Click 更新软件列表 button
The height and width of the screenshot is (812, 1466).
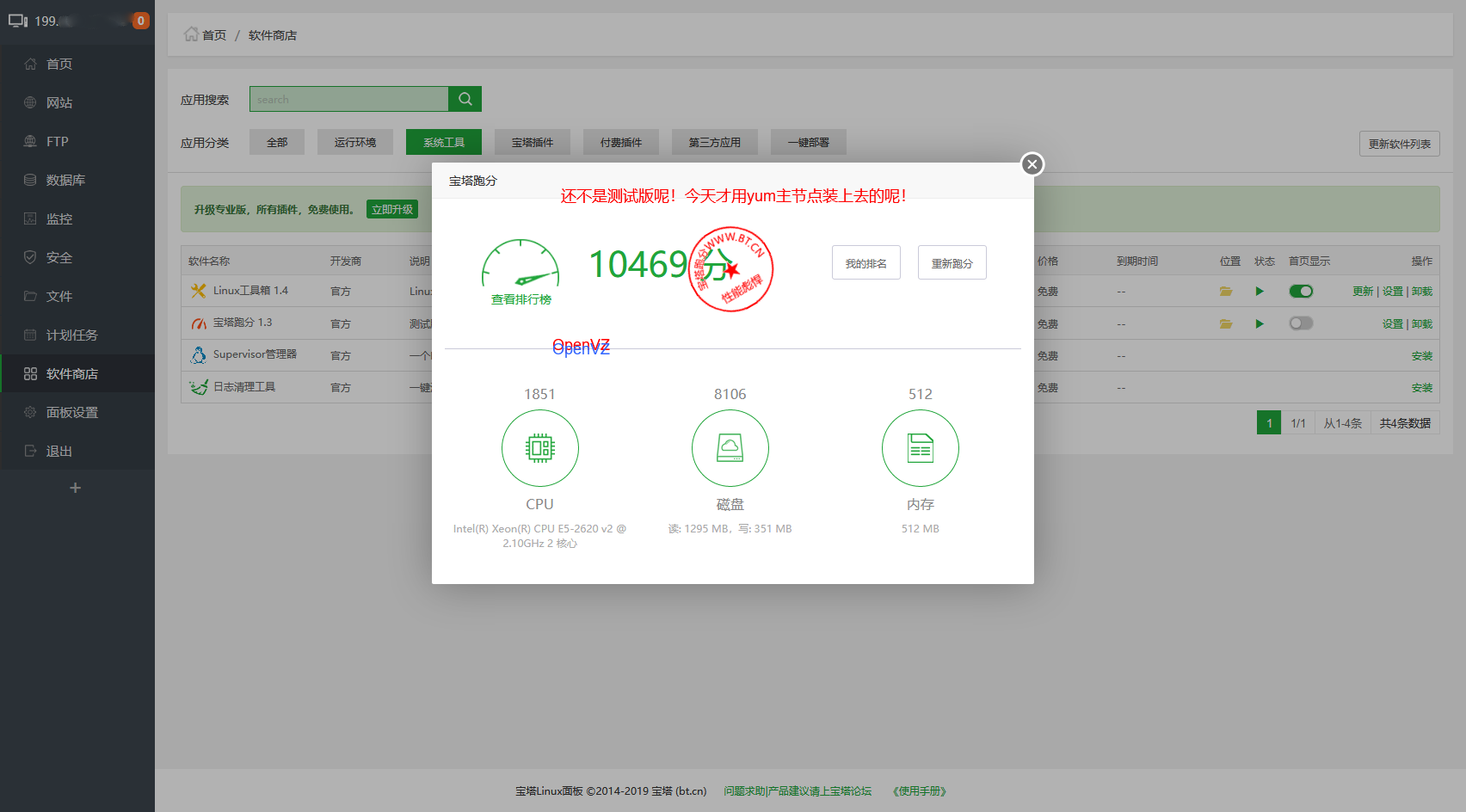pos(1400,144)
